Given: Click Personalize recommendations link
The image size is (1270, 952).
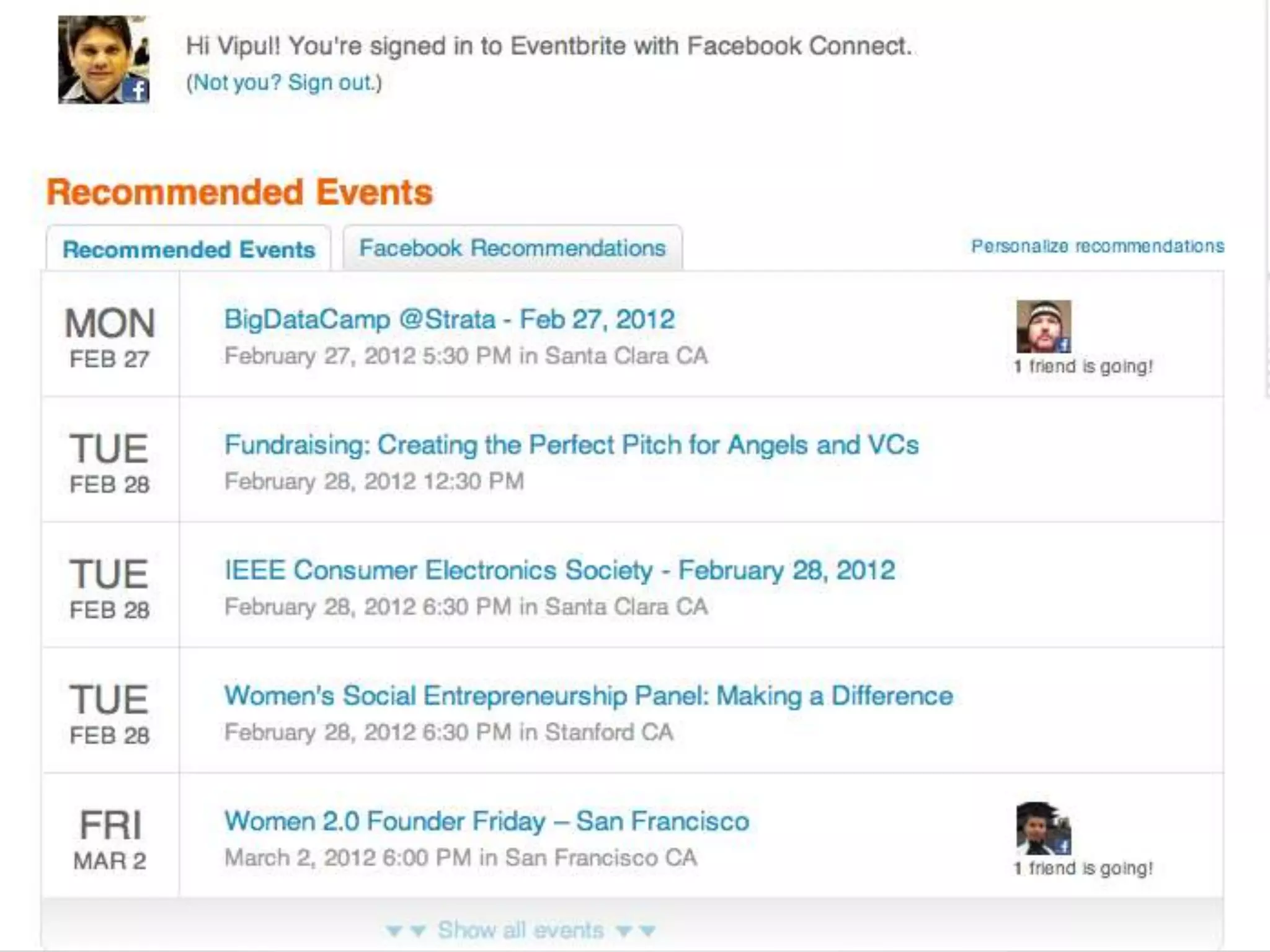Looking at the screenshot, I should point(1097,246).
